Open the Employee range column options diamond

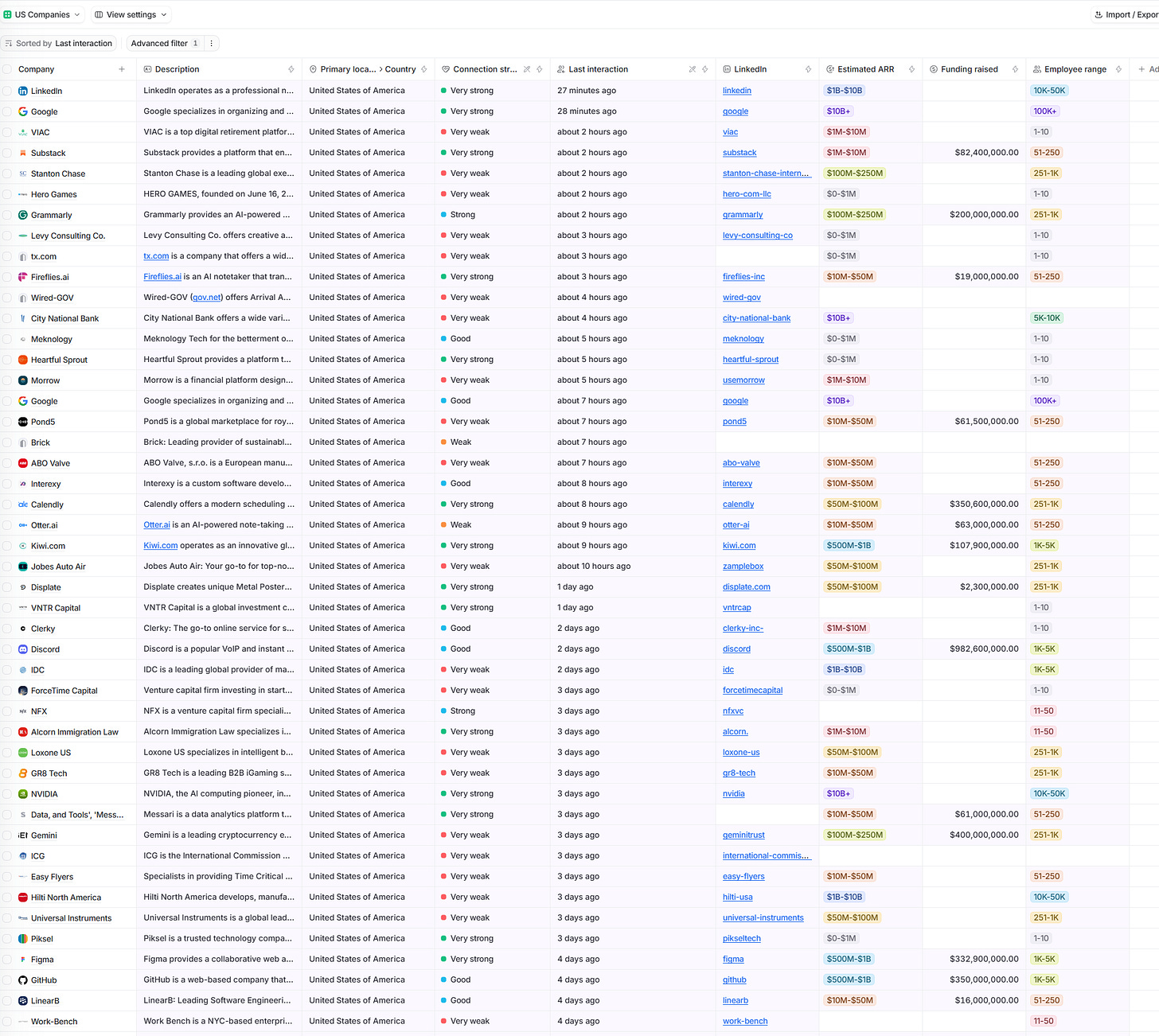pyautogui.click(x=1119, y=69)
